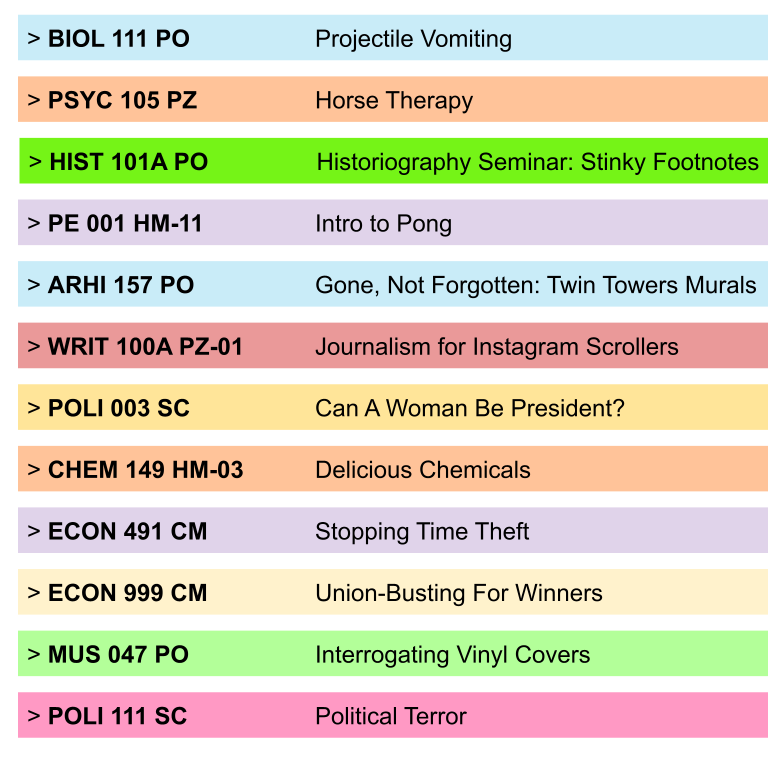Click the "Intro to Pong" title
Image resolution: width=768 pixels, height=768 pixels.
pyautogui.click(x=383, y=223)
